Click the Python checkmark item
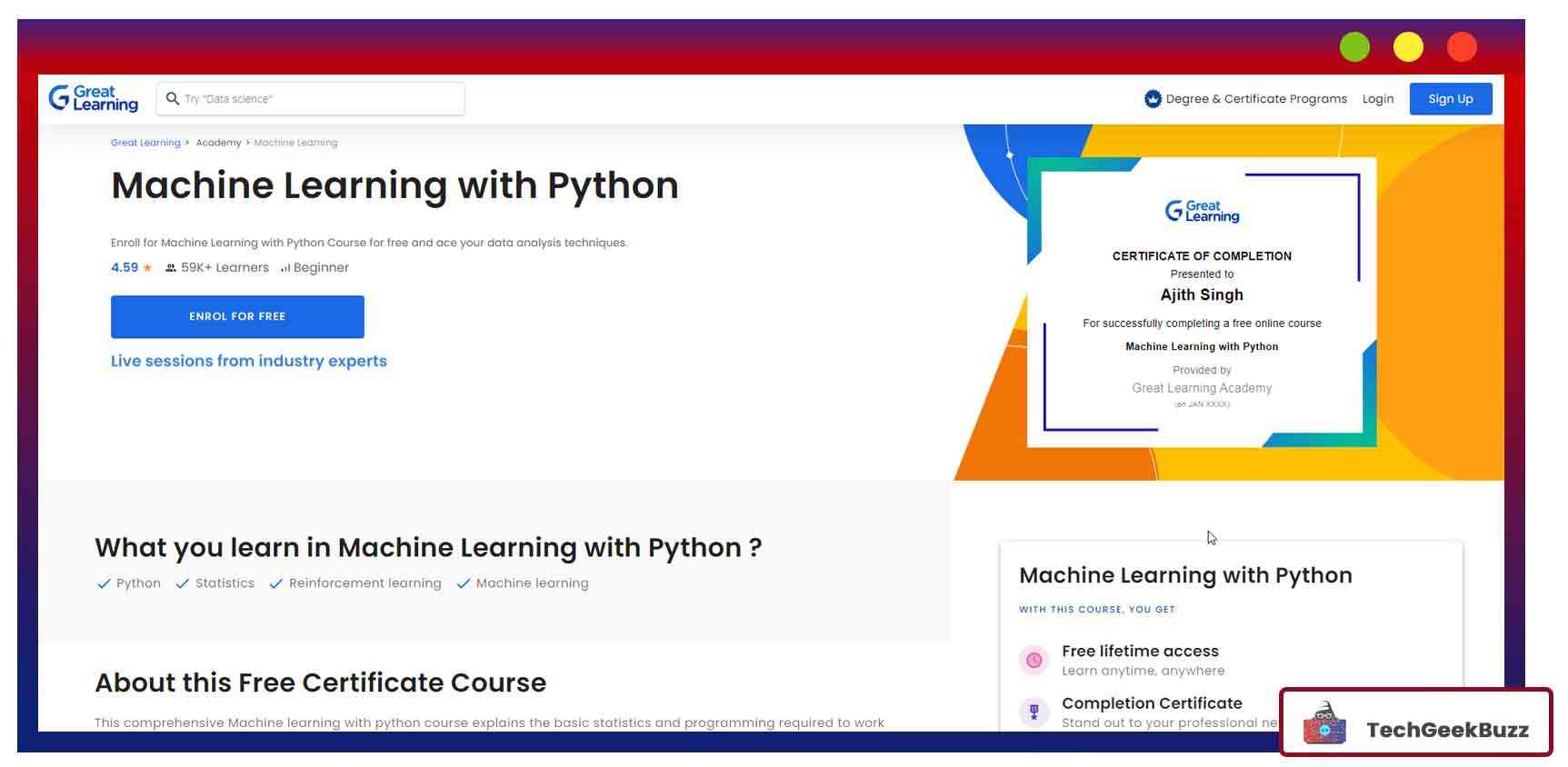 pyautogui.click(x=129, y=583)
